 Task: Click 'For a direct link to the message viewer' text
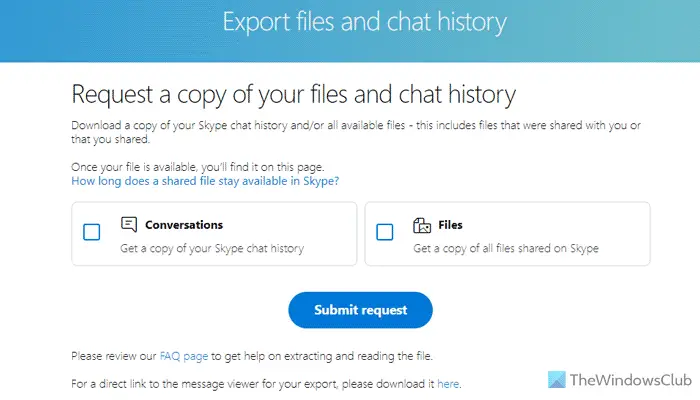pos(266,384)
